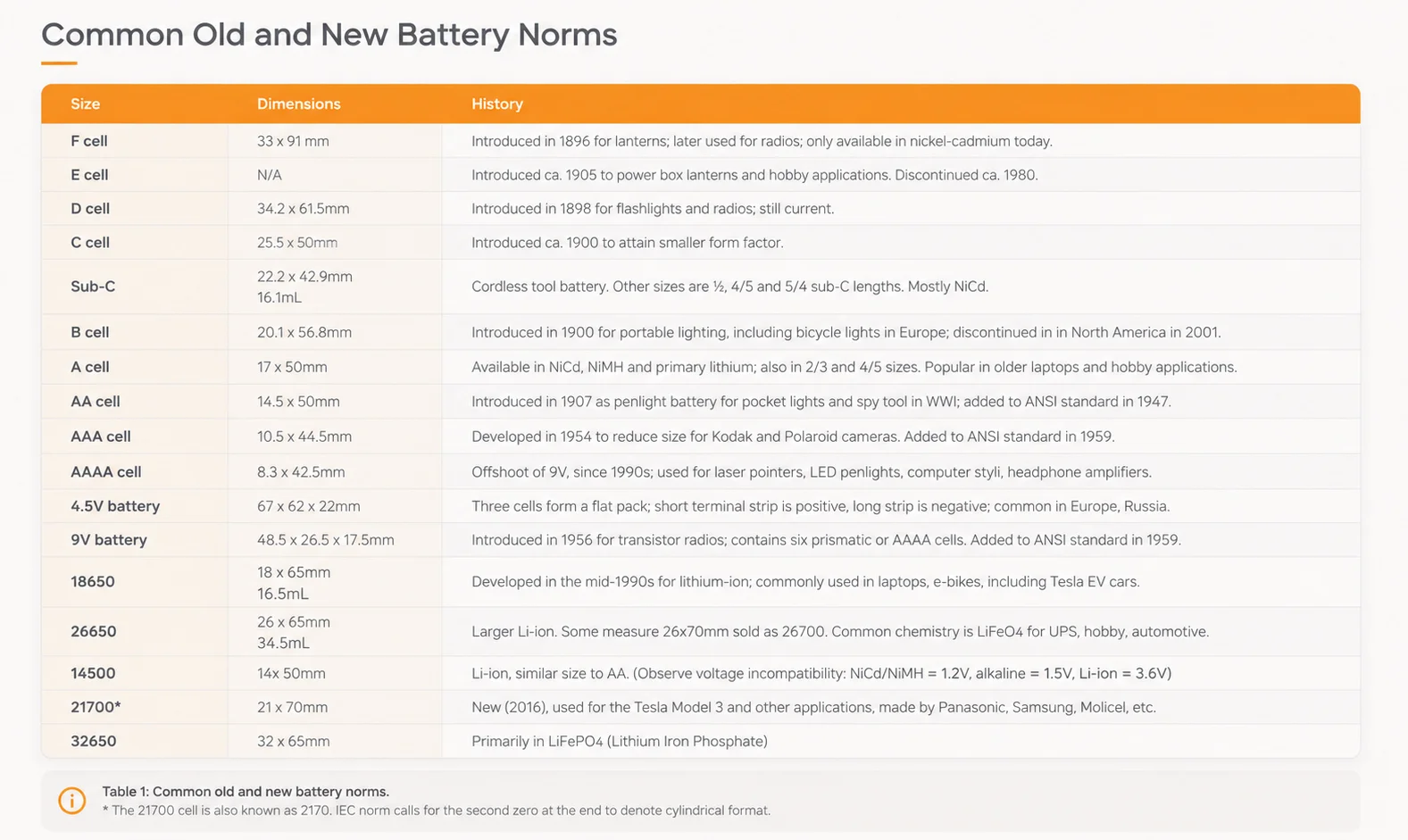
Task: Click the 21700* size label
Action: [96, 707]
